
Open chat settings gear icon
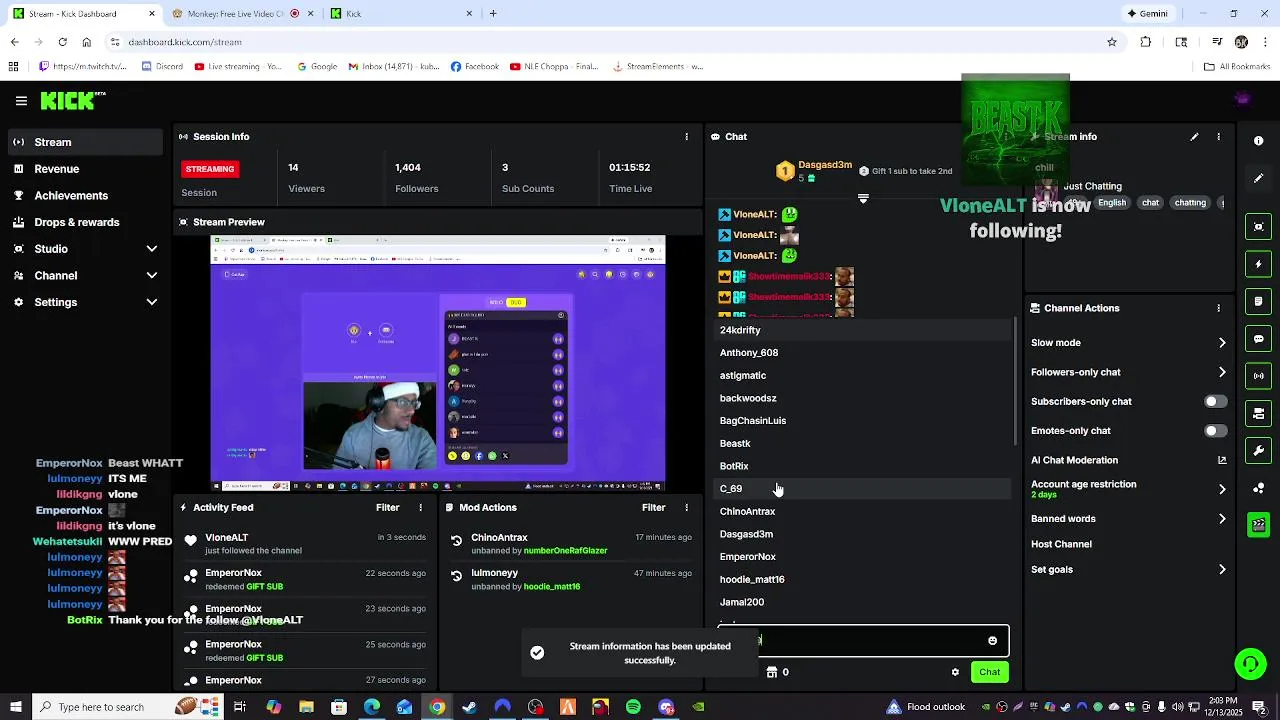click(955, 672)
